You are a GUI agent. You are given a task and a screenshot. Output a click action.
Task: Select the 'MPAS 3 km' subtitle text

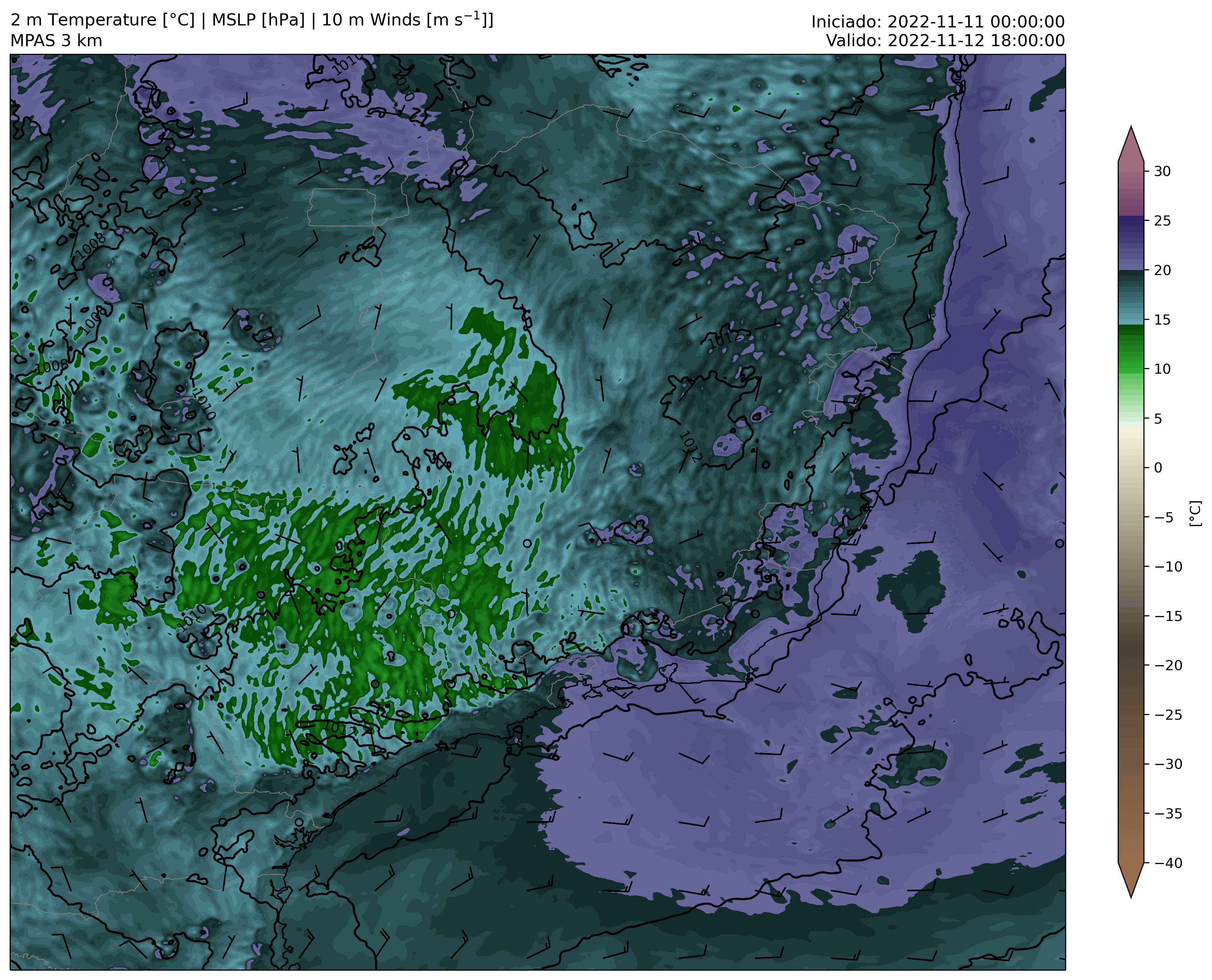click(57, 40)
